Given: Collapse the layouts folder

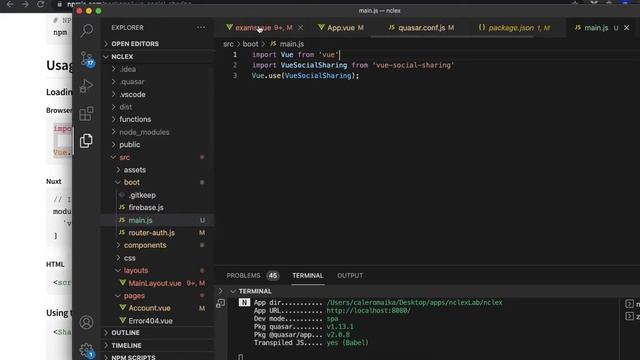Looking at the screenshot, I should pos(158,270).
